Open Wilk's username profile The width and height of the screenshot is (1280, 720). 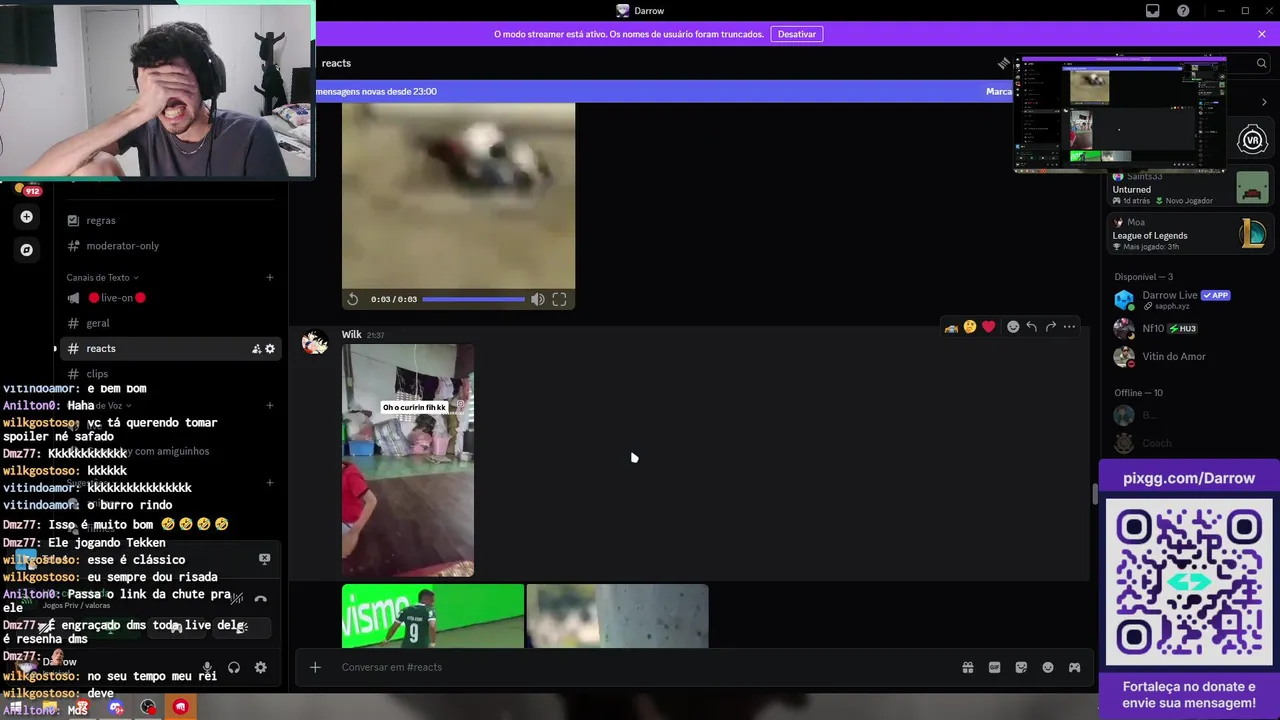351,334
